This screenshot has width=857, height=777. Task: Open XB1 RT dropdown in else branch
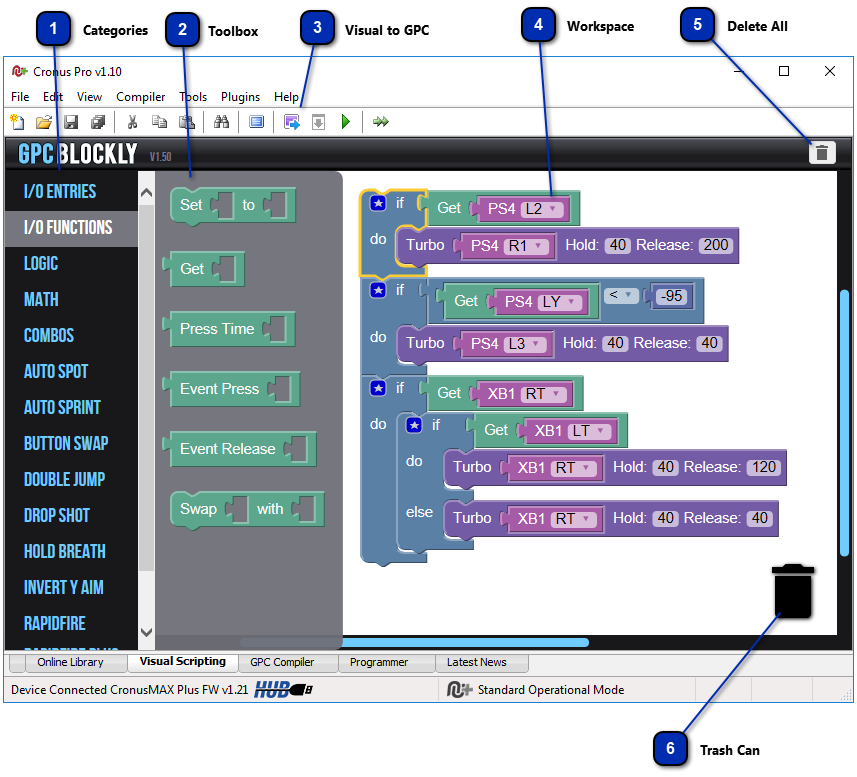[573, 519]
